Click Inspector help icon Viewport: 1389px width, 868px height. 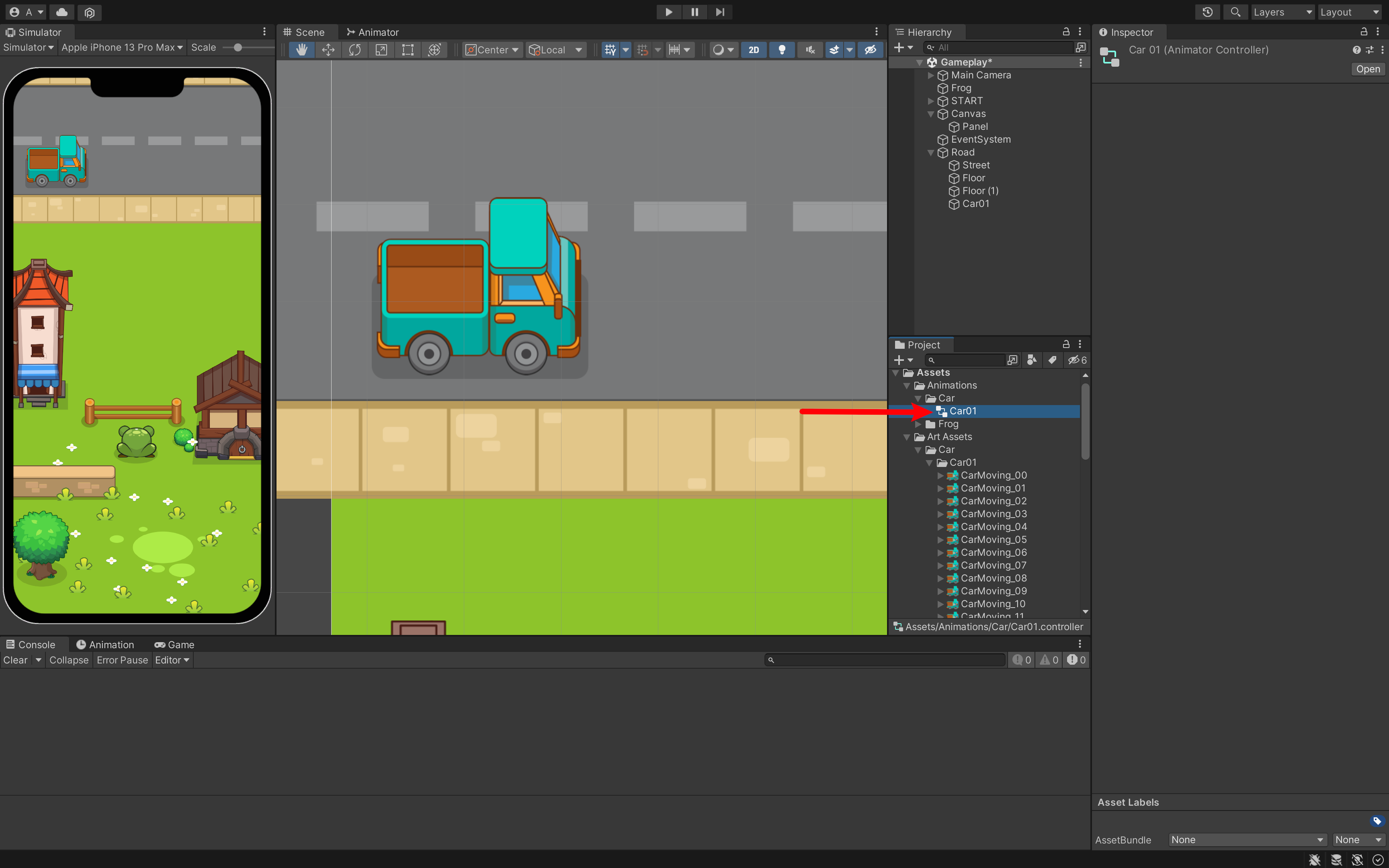1356,50
